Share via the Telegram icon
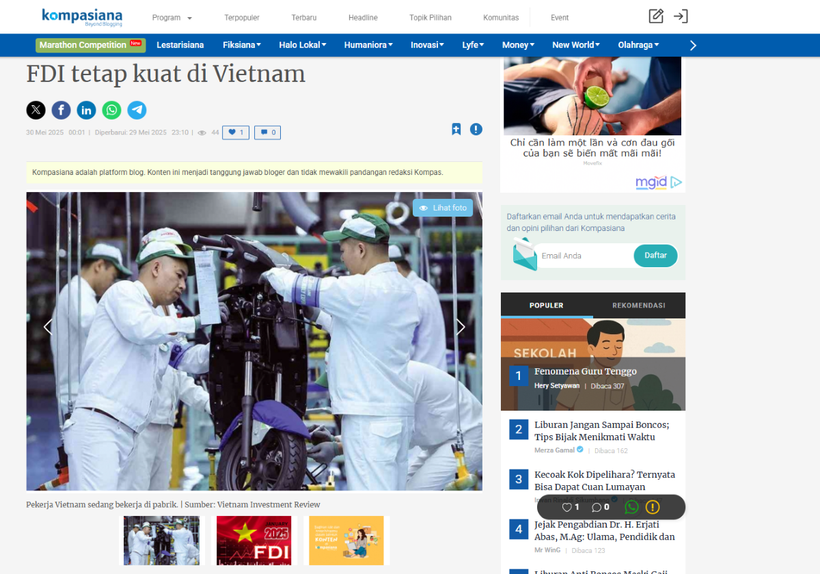 137,110
